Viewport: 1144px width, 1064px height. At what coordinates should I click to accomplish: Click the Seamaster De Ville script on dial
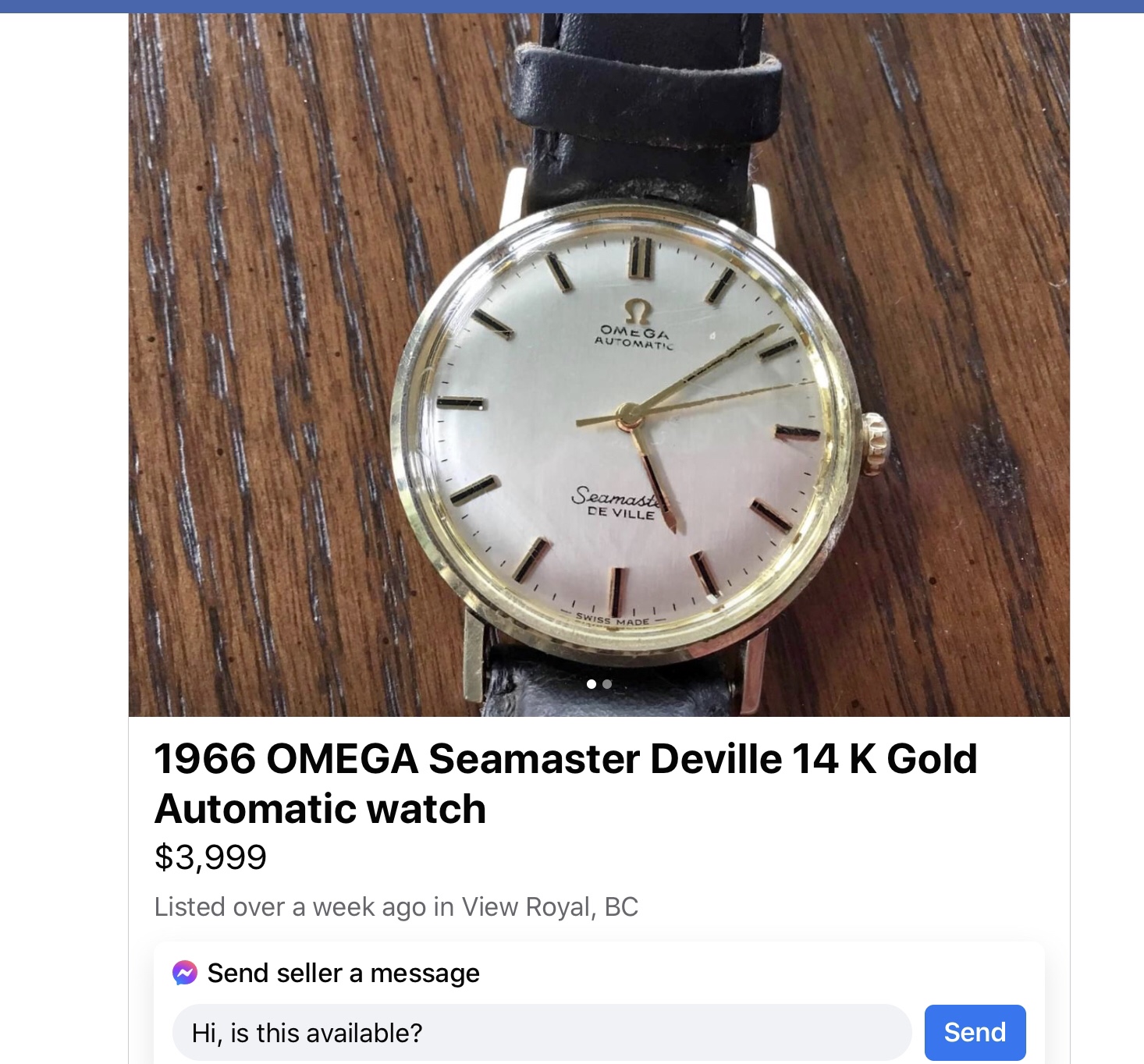click(616, 503)
